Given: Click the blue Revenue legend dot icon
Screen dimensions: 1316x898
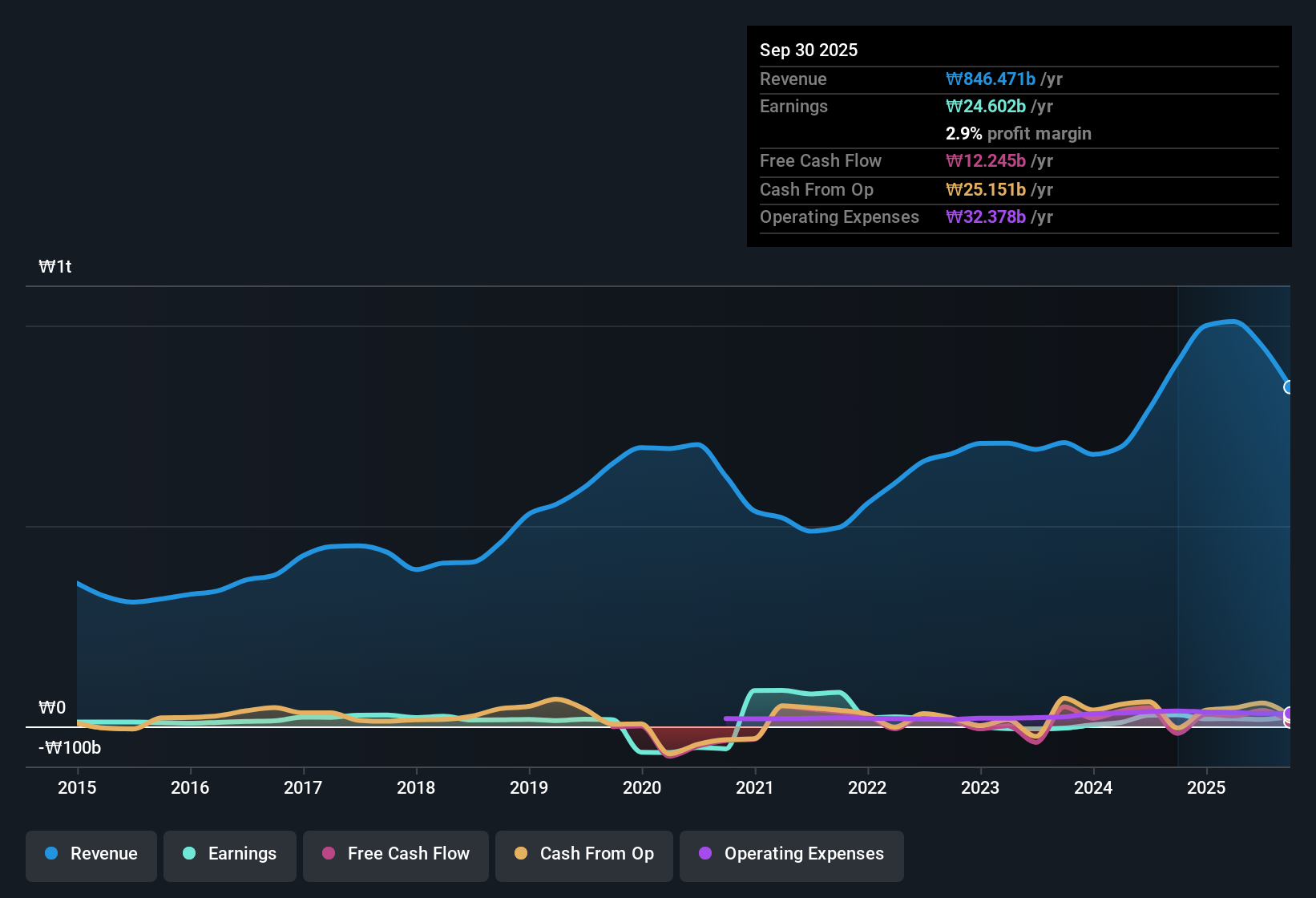Looking at the screenshot, I should (x=50, y=854).
